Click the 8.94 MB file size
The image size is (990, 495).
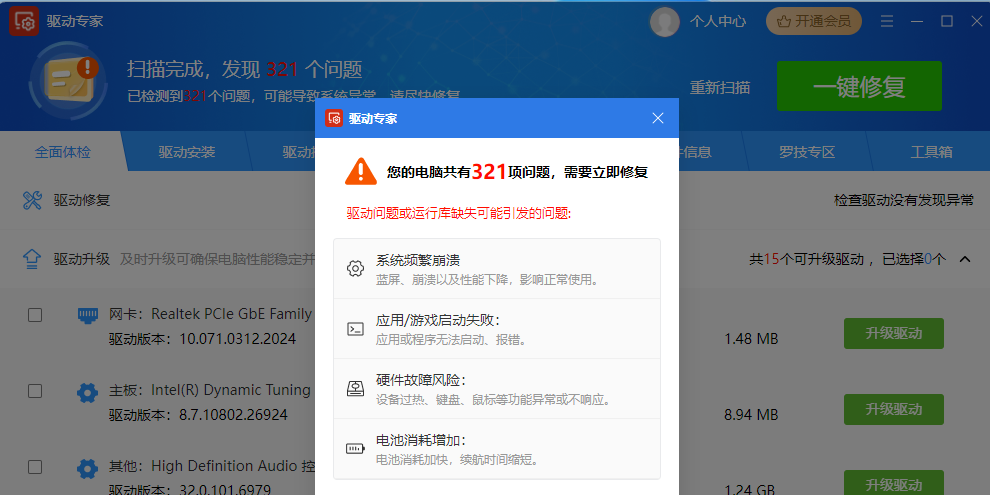click(751, 415)
